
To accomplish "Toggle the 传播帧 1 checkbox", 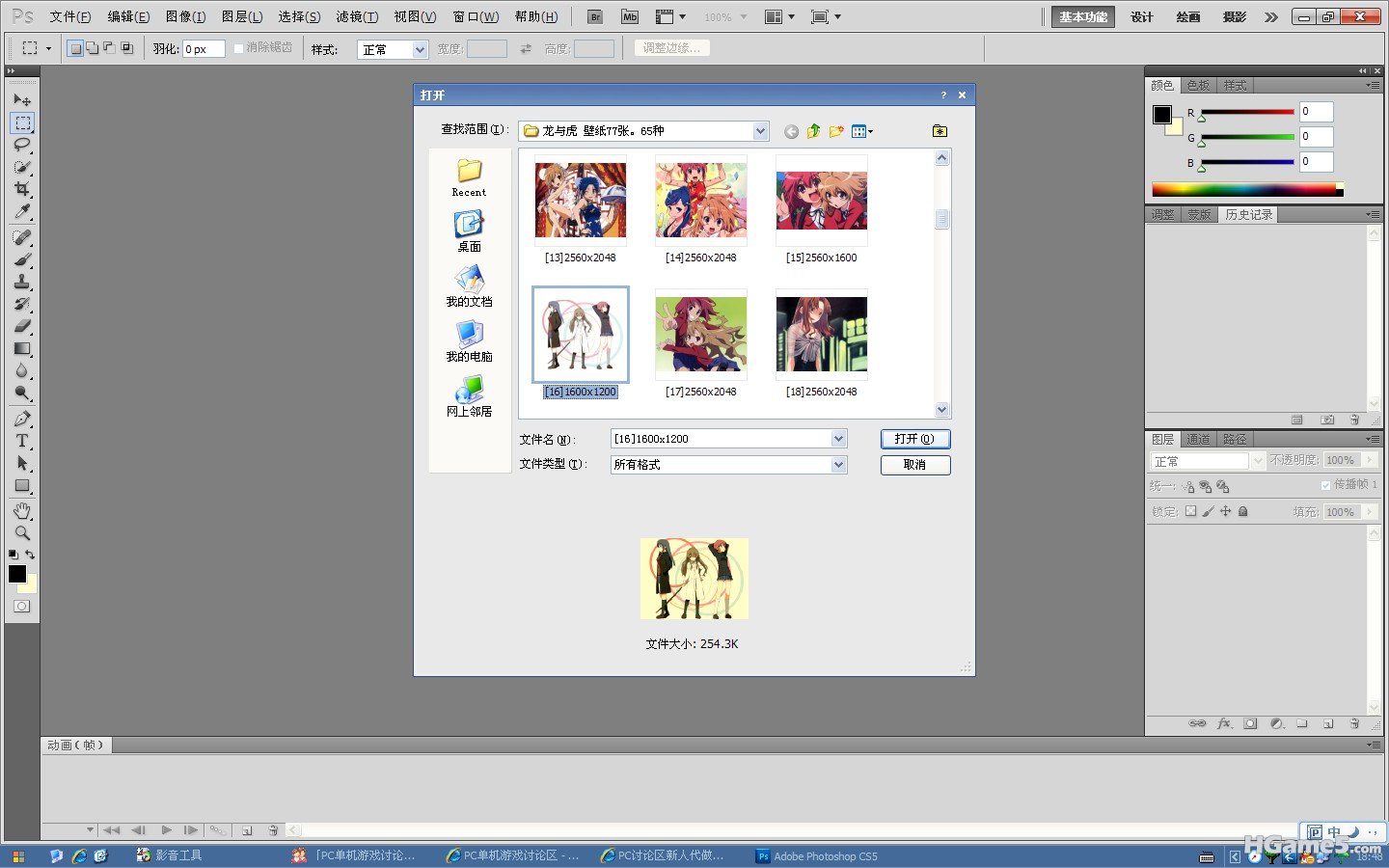I will 1325,485.
